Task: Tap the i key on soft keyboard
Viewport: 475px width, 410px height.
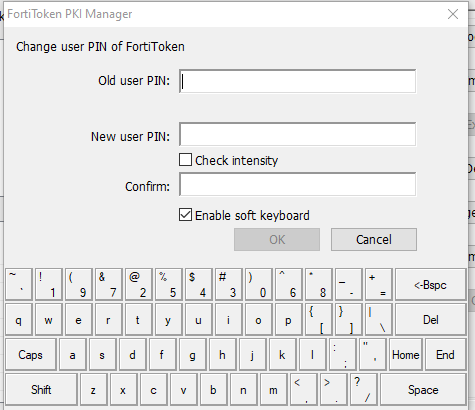Action: tap(229, 319)
